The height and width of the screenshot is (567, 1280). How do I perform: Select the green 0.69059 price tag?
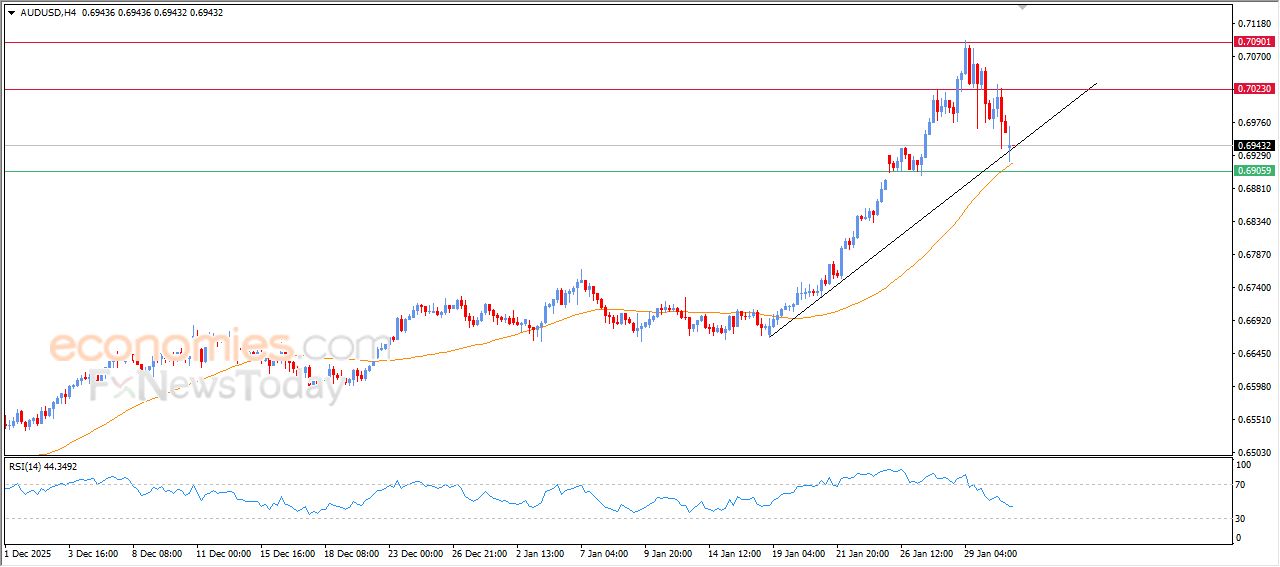pyautogui.click(x=1254, y=171)
